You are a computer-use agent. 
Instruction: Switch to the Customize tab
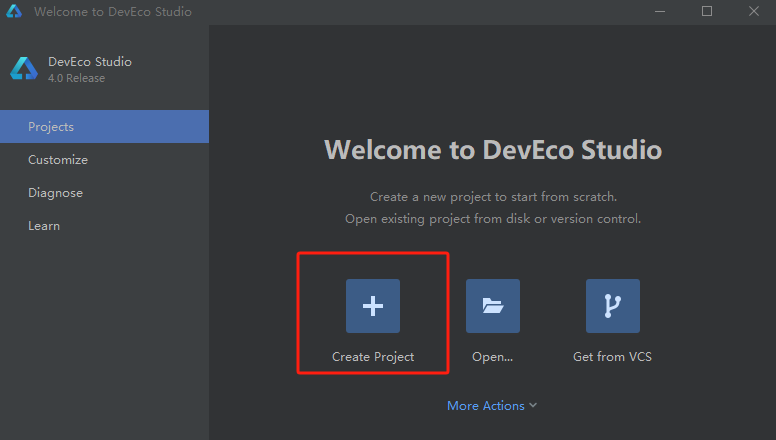click(104, 160)
